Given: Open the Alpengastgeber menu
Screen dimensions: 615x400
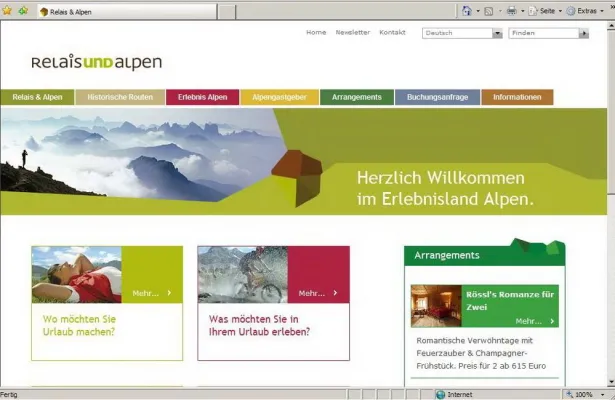Looking at the screenshot, I should pos(279,97).
